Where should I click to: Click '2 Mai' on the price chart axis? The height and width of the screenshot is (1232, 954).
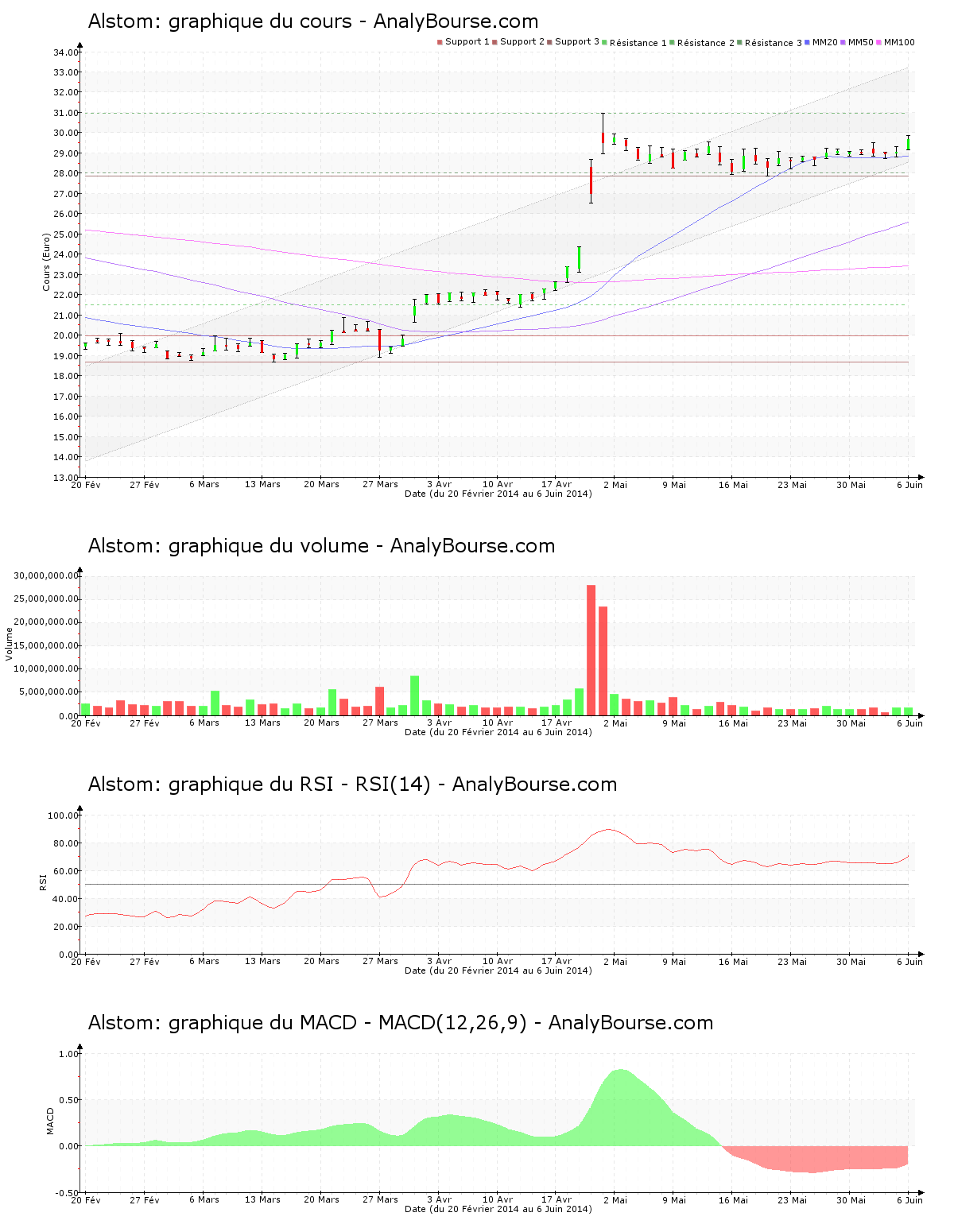pos(615,485)
